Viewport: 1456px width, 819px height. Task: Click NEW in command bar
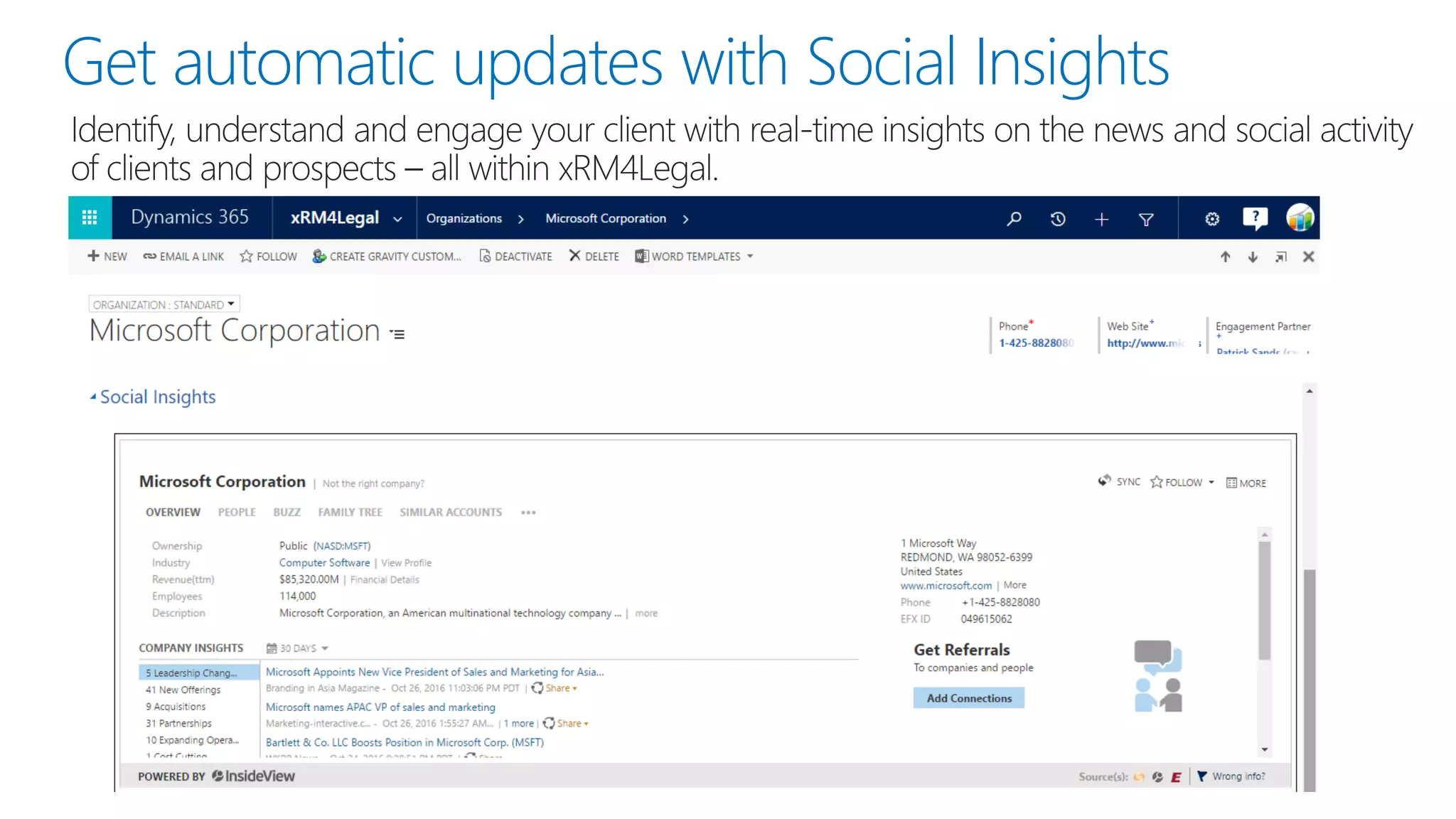pos(107,256)
